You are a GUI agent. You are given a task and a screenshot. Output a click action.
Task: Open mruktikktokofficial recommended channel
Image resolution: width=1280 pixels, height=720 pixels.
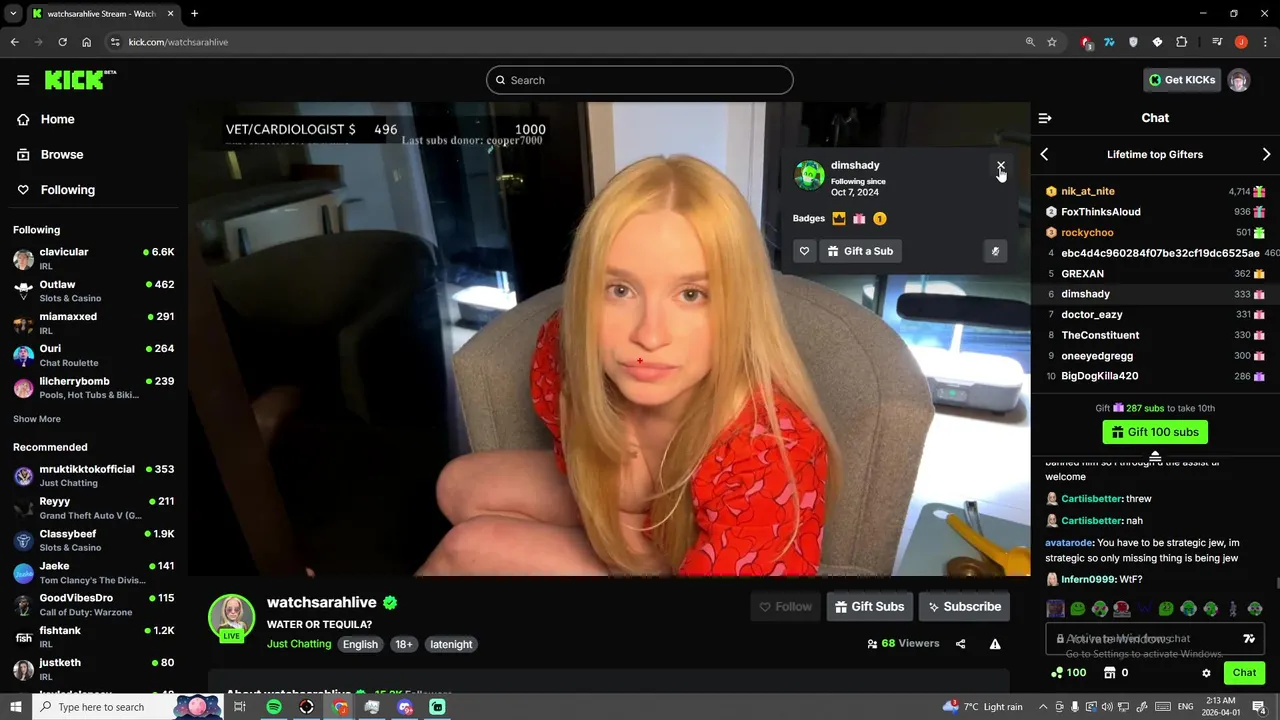94,476
